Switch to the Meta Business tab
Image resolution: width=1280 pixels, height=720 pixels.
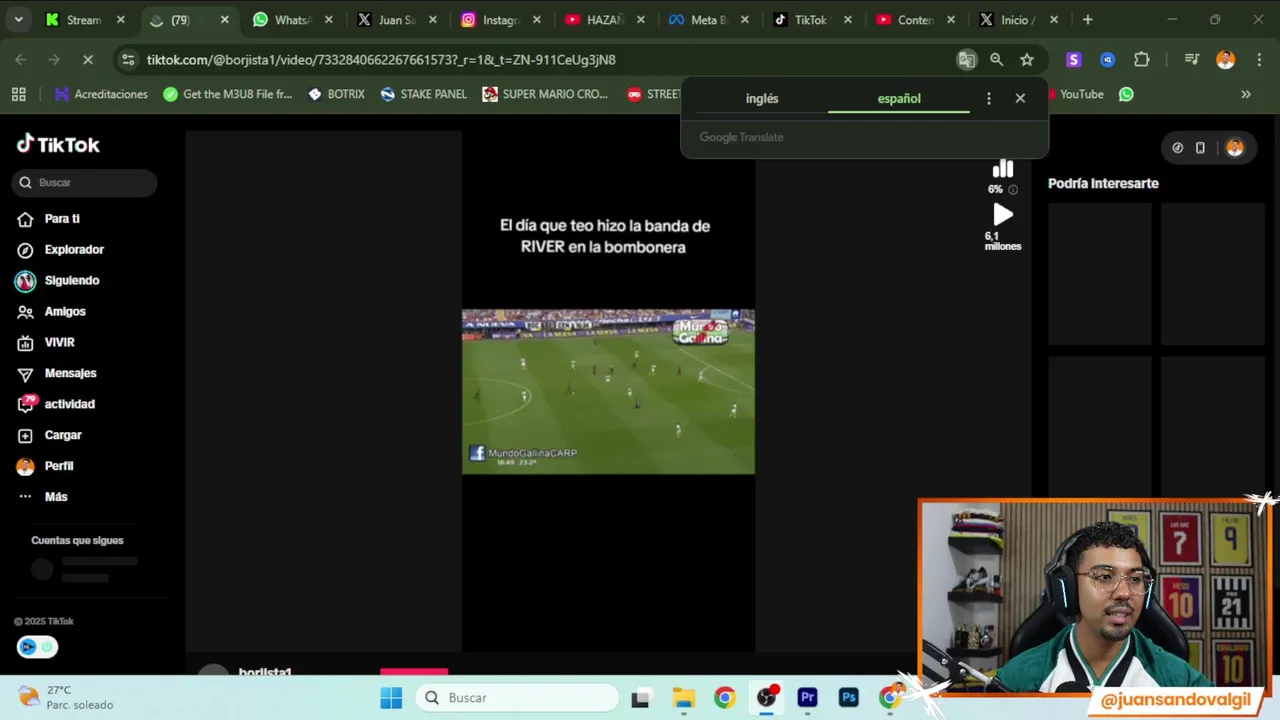click(x=708, y=20)
